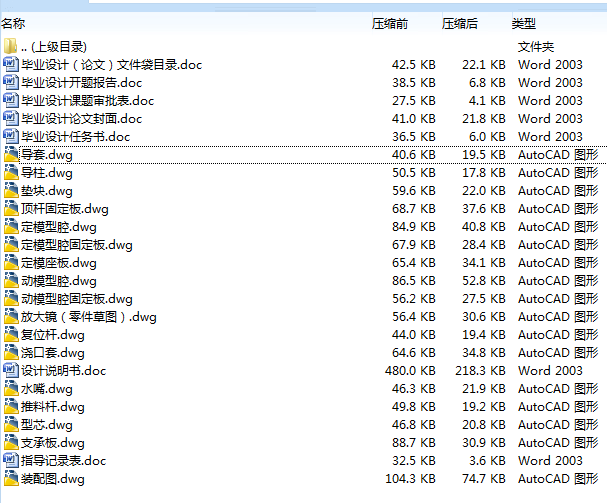Open the parent folder icon (上级目录)
Image resolution: width=607 pixels, height=503 pixels.
(10, 46)
